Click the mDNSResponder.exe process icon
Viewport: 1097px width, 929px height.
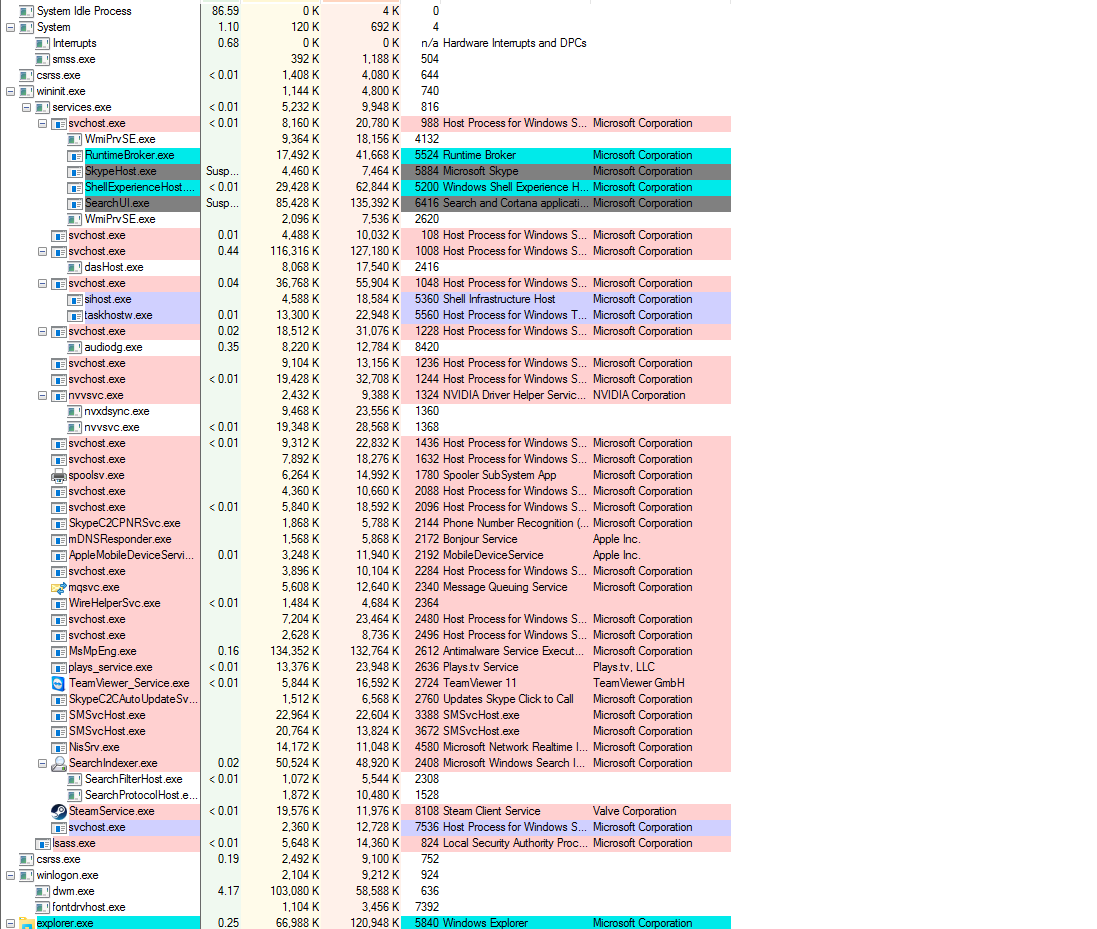pyautogui.click(x=59, y=539)
